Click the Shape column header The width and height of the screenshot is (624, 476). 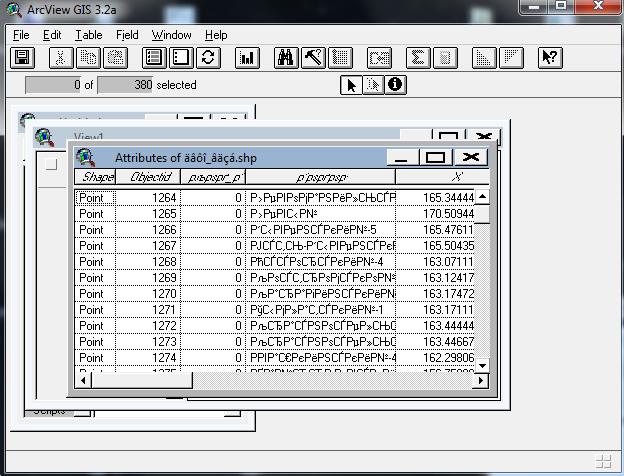tap(95, 177)
